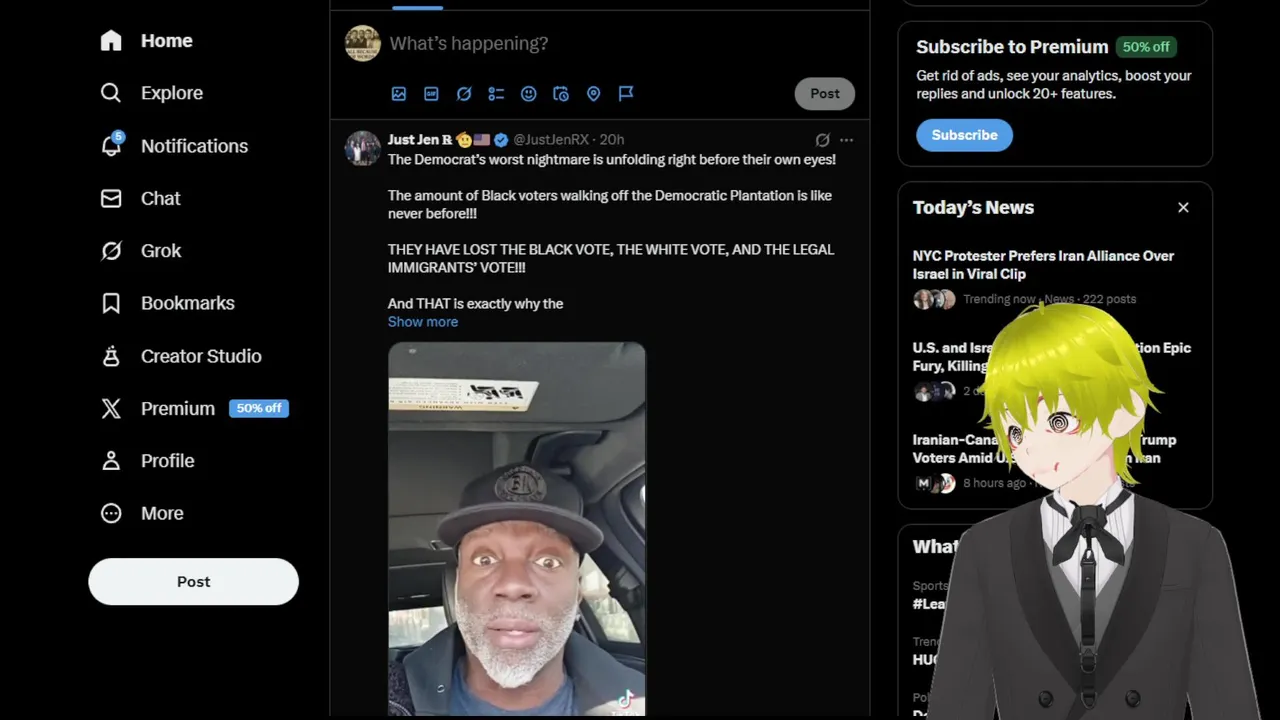Open the Grok action on Just Jen's post
This screenshot has height=720, width=1280.
point(822,140)
